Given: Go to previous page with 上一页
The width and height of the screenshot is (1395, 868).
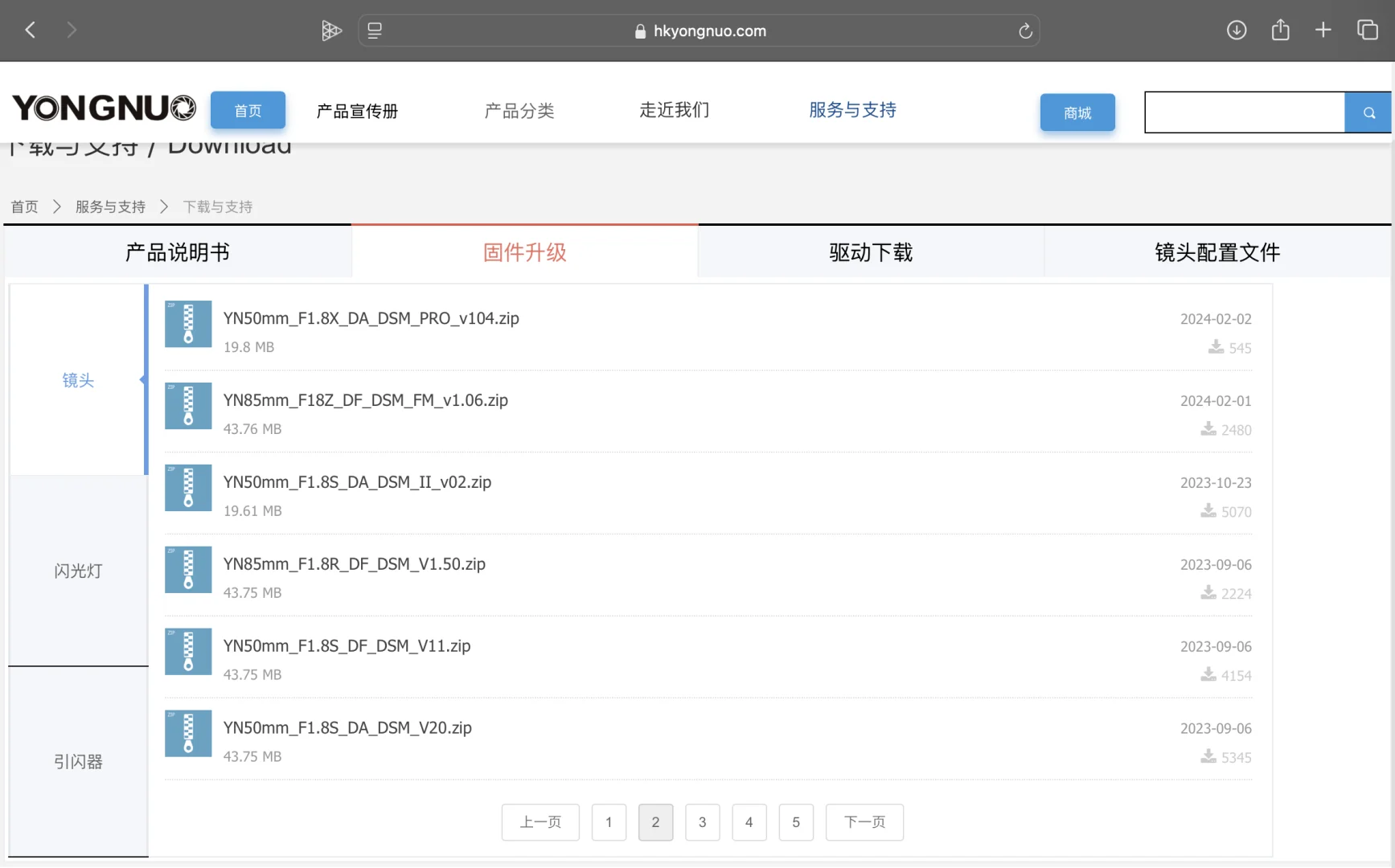Looking at the screenshot, I should click(540, 822).
